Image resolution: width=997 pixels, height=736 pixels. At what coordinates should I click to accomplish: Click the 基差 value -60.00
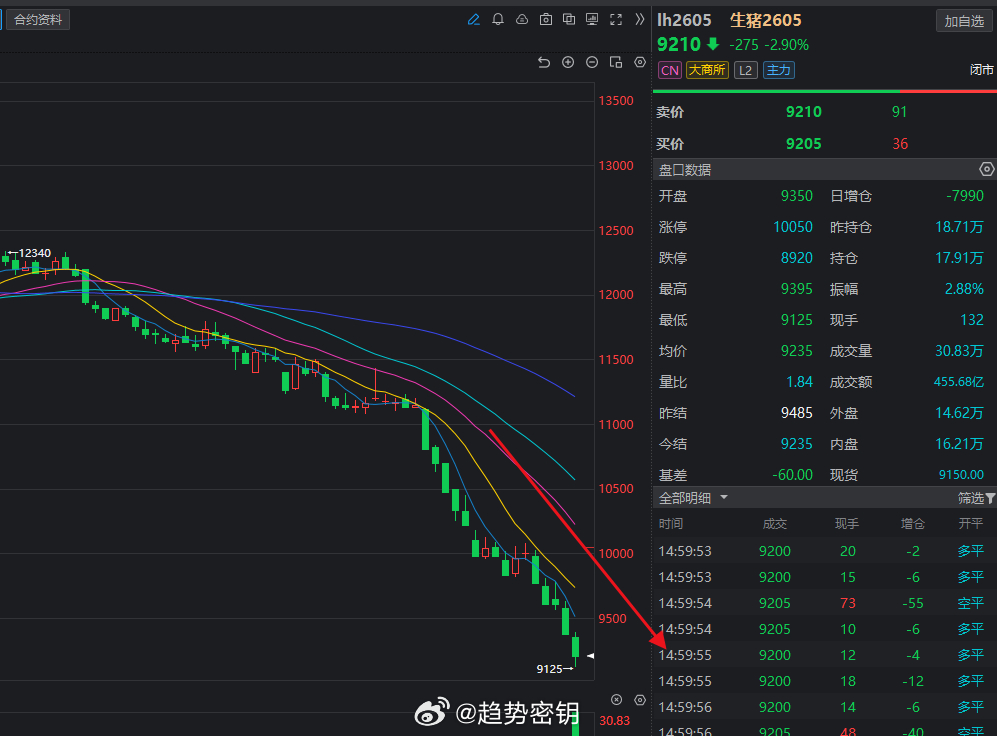click(x=792, y=475)
